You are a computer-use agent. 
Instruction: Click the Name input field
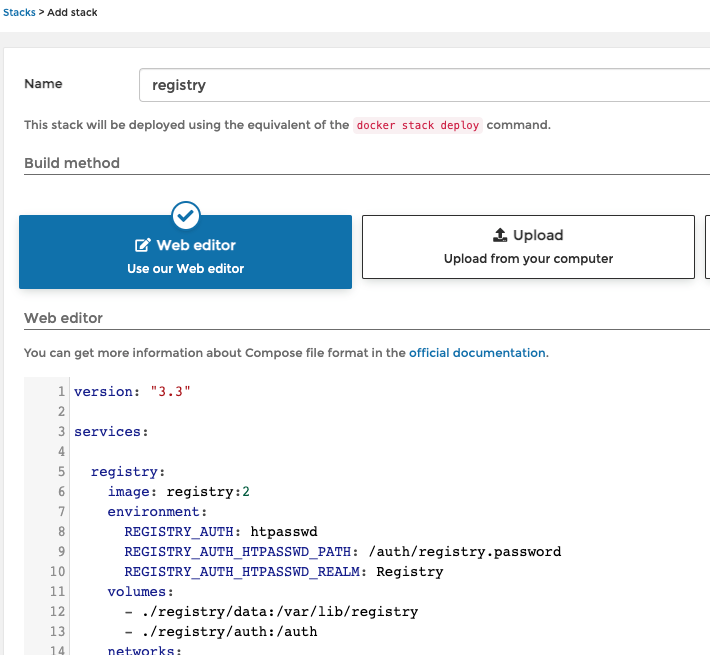coord(424,85)
